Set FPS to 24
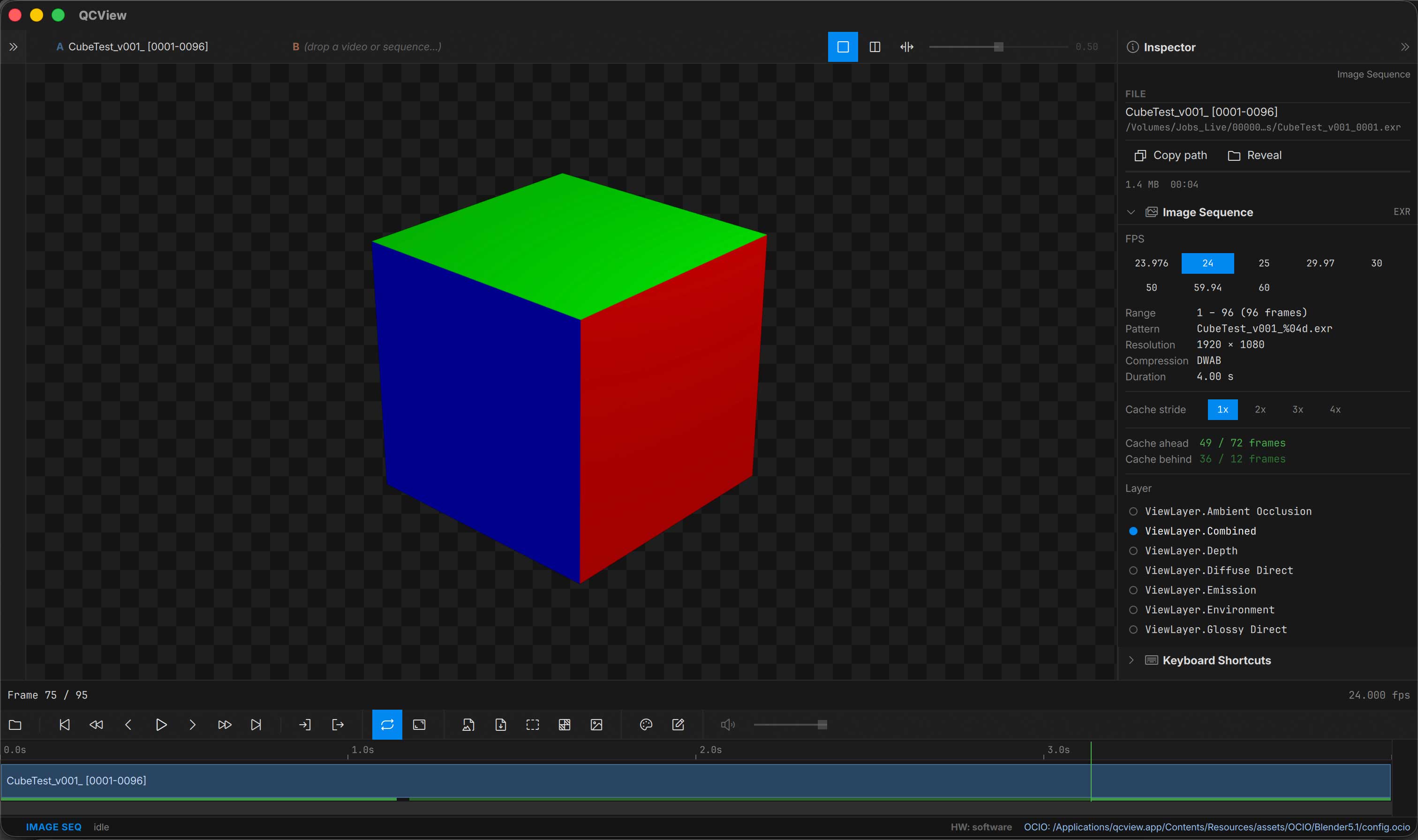This screenshot has height=840, width=1418. [1207, 263]
